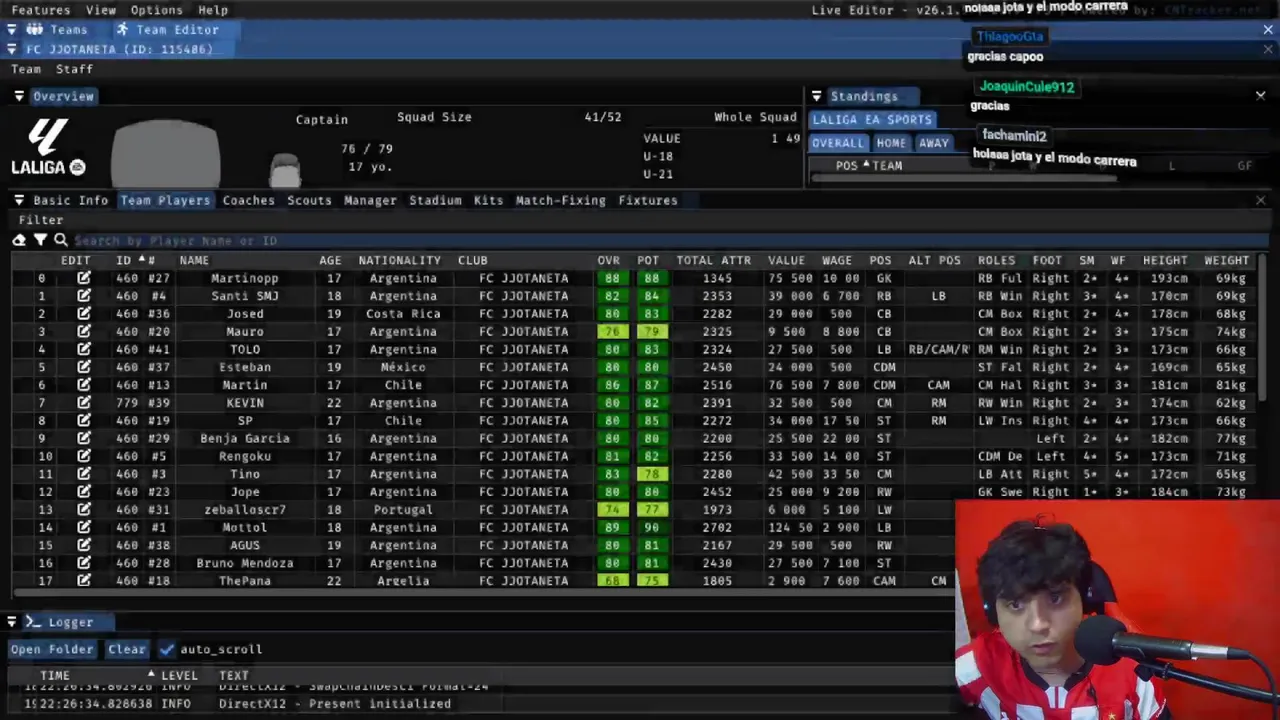
Task: Click the eraser clear-filter icon
Action: [19, 240]
